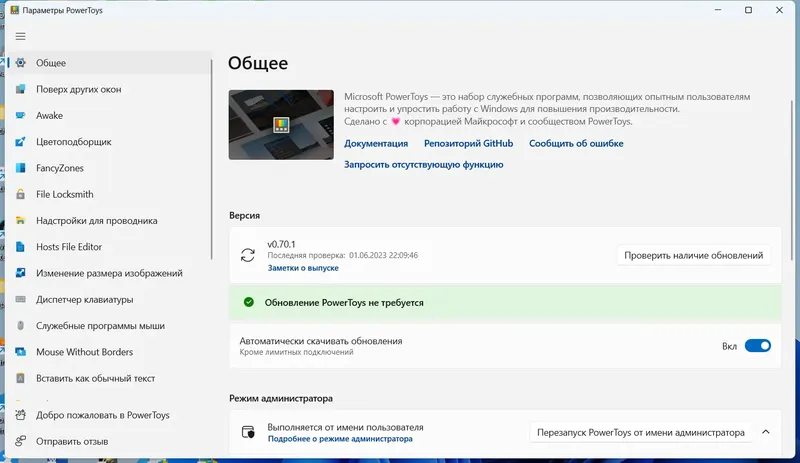Image resolution: width=800 pixels, height=463 pixels.
Task: Click the Отправить отзыв feedback icon
Action: coord(20,441)
